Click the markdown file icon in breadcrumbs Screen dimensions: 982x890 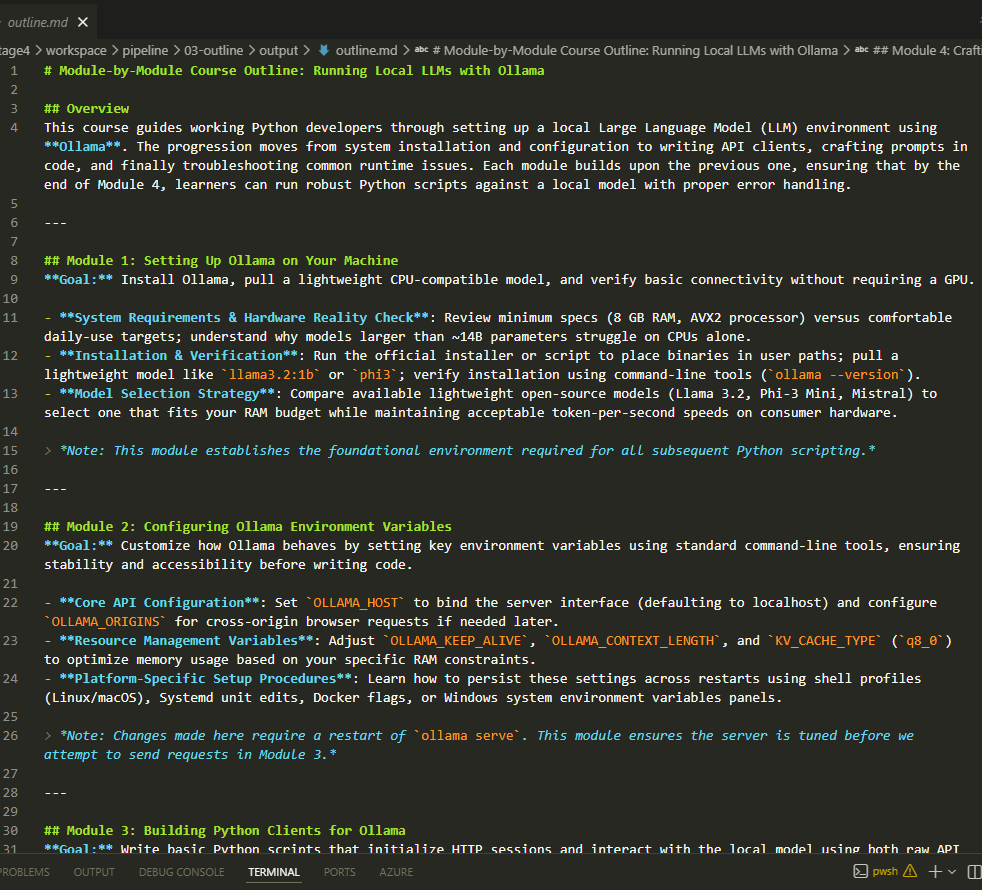(x=324, y=50)
